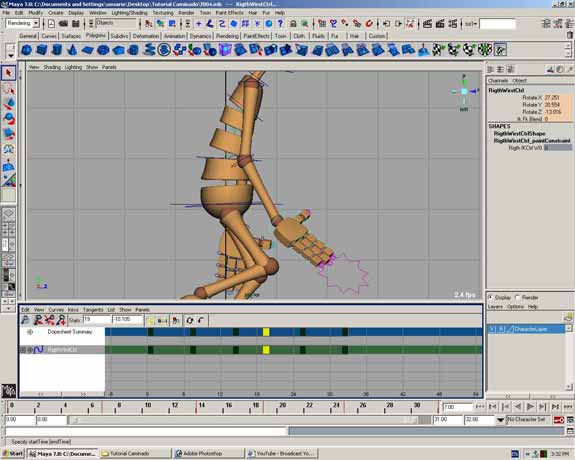Activate the Rotate tool in toolbox

(x=9, y=118)
